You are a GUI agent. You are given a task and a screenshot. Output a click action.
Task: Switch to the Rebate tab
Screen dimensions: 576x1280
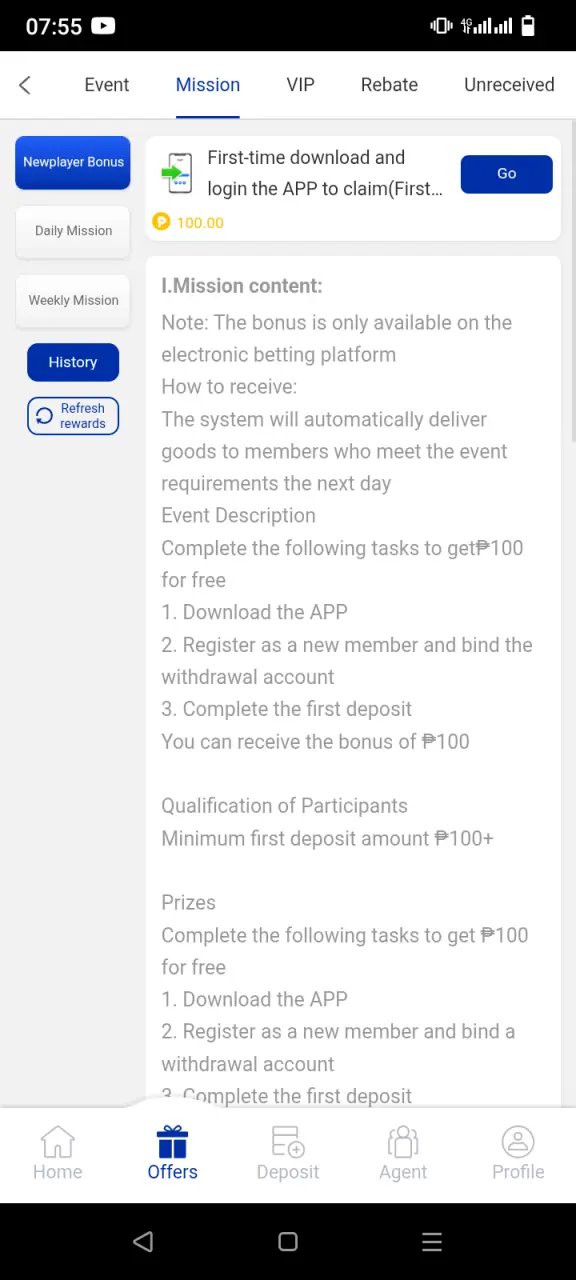point(389,85)
